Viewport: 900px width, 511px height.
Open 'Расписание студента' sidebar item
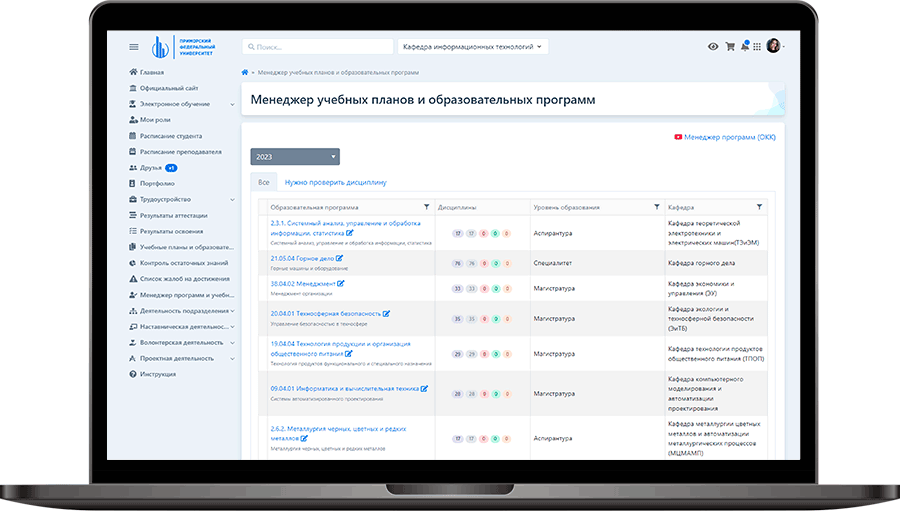pos(165,136)
